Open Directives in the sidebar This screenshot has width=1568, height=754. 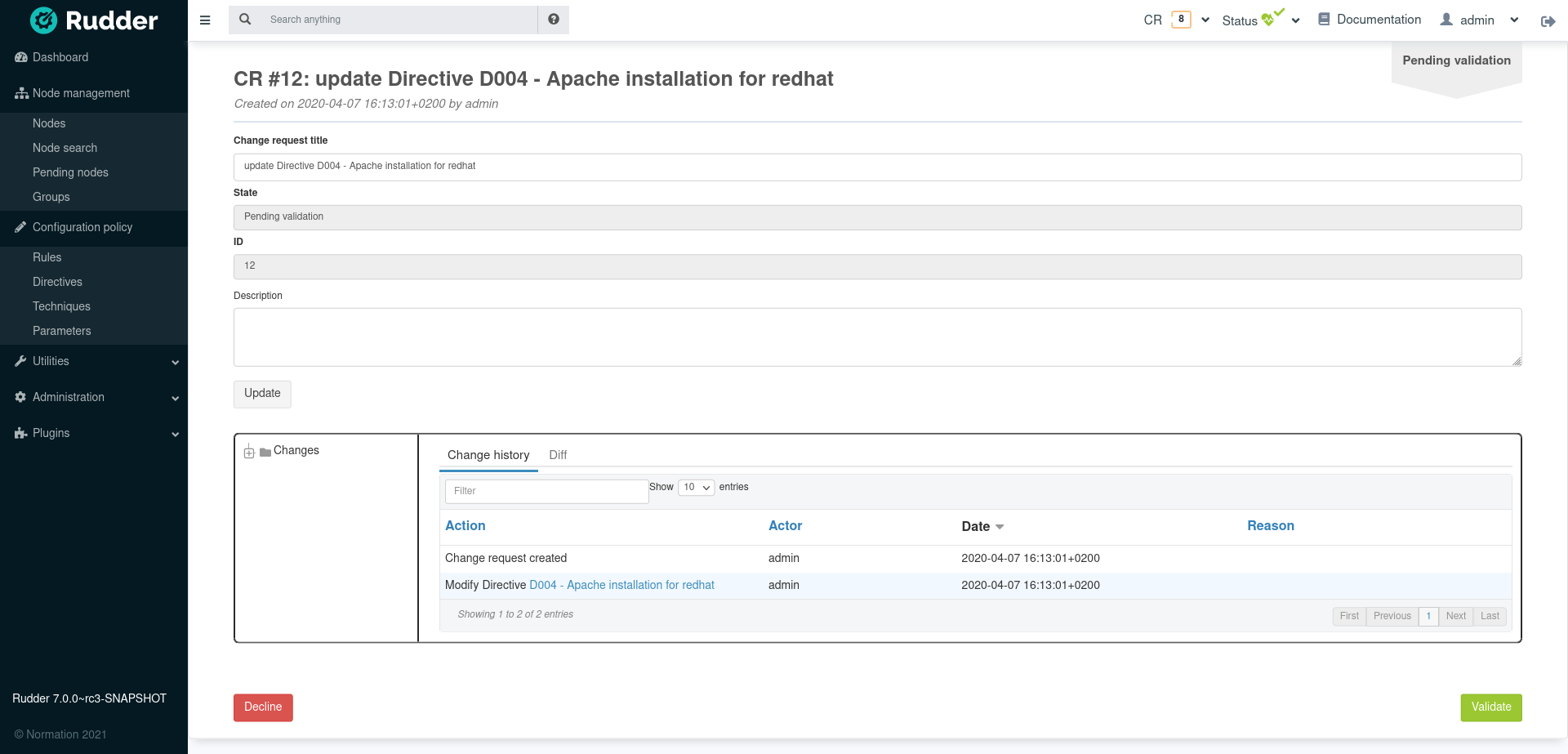(x=57, y=282)
